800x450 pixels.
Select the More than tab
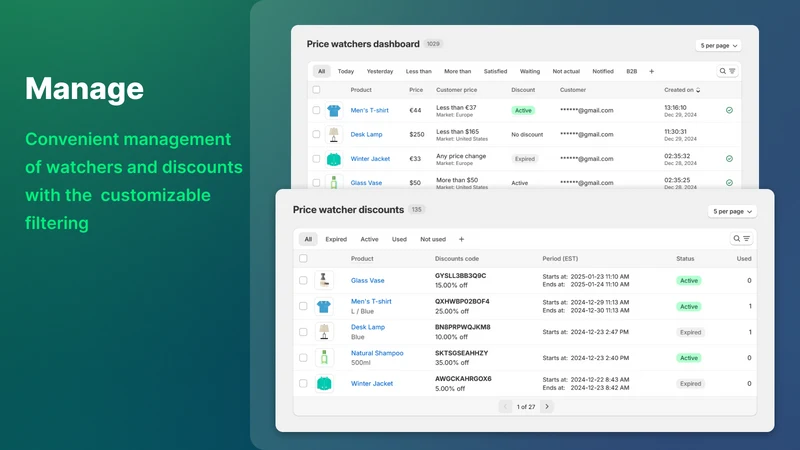457,71
